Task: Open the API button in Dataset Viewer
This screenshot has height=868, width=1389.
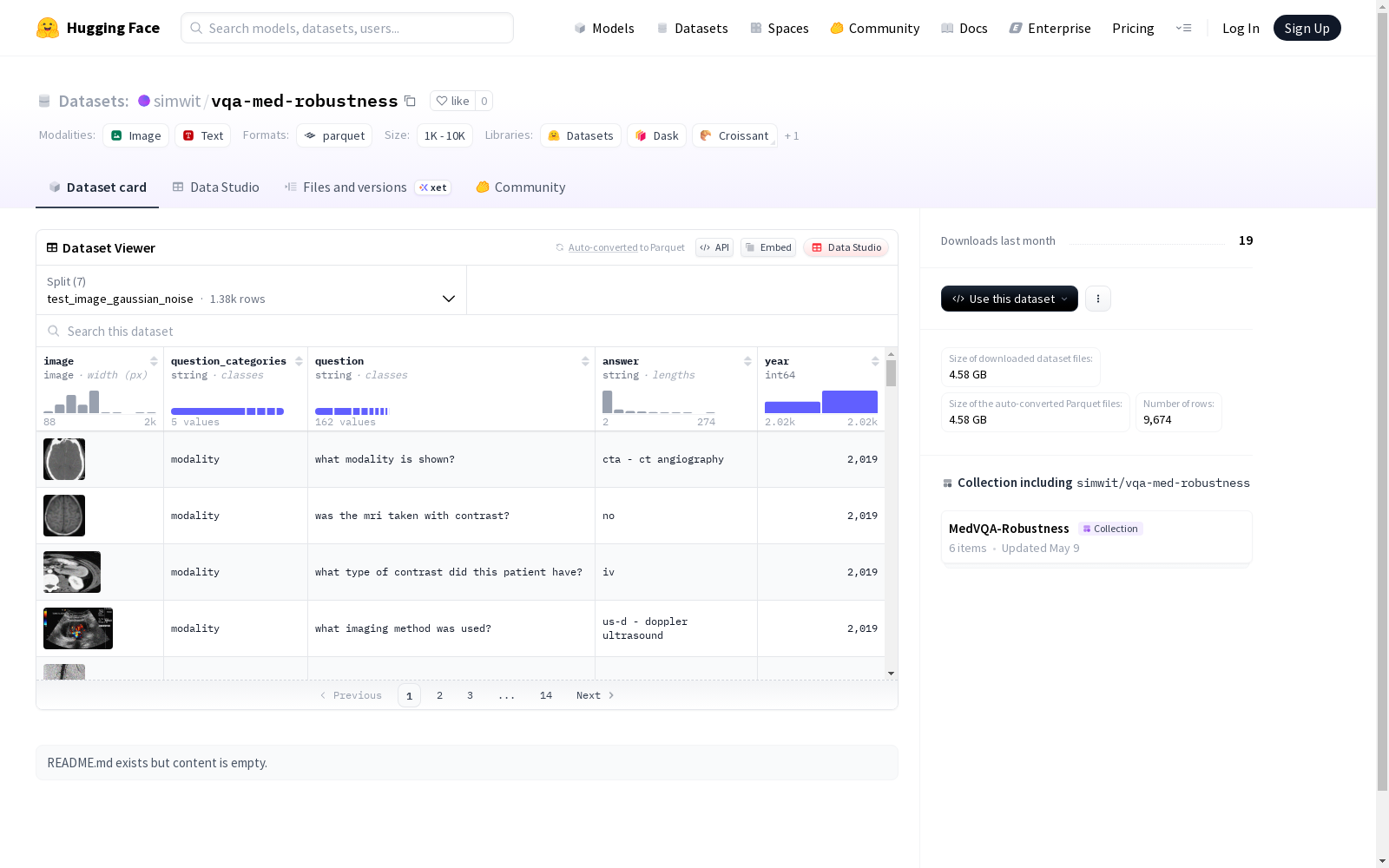Action: tap(714, 247)
